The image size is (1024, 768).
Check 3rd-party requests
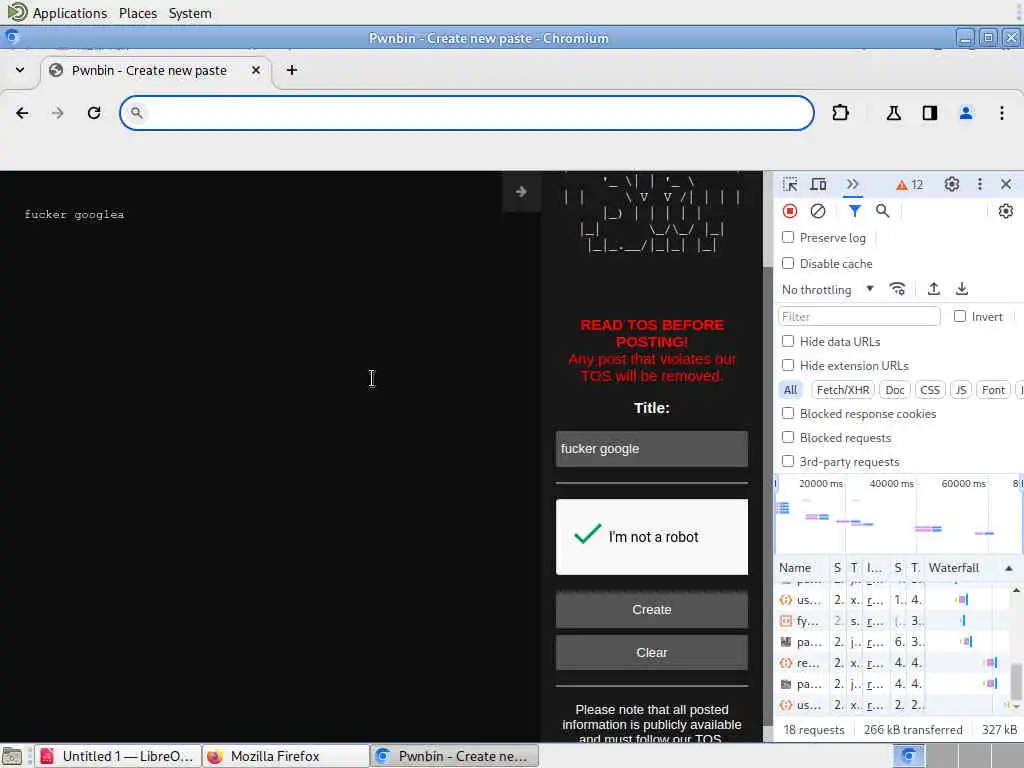[788, 461]
